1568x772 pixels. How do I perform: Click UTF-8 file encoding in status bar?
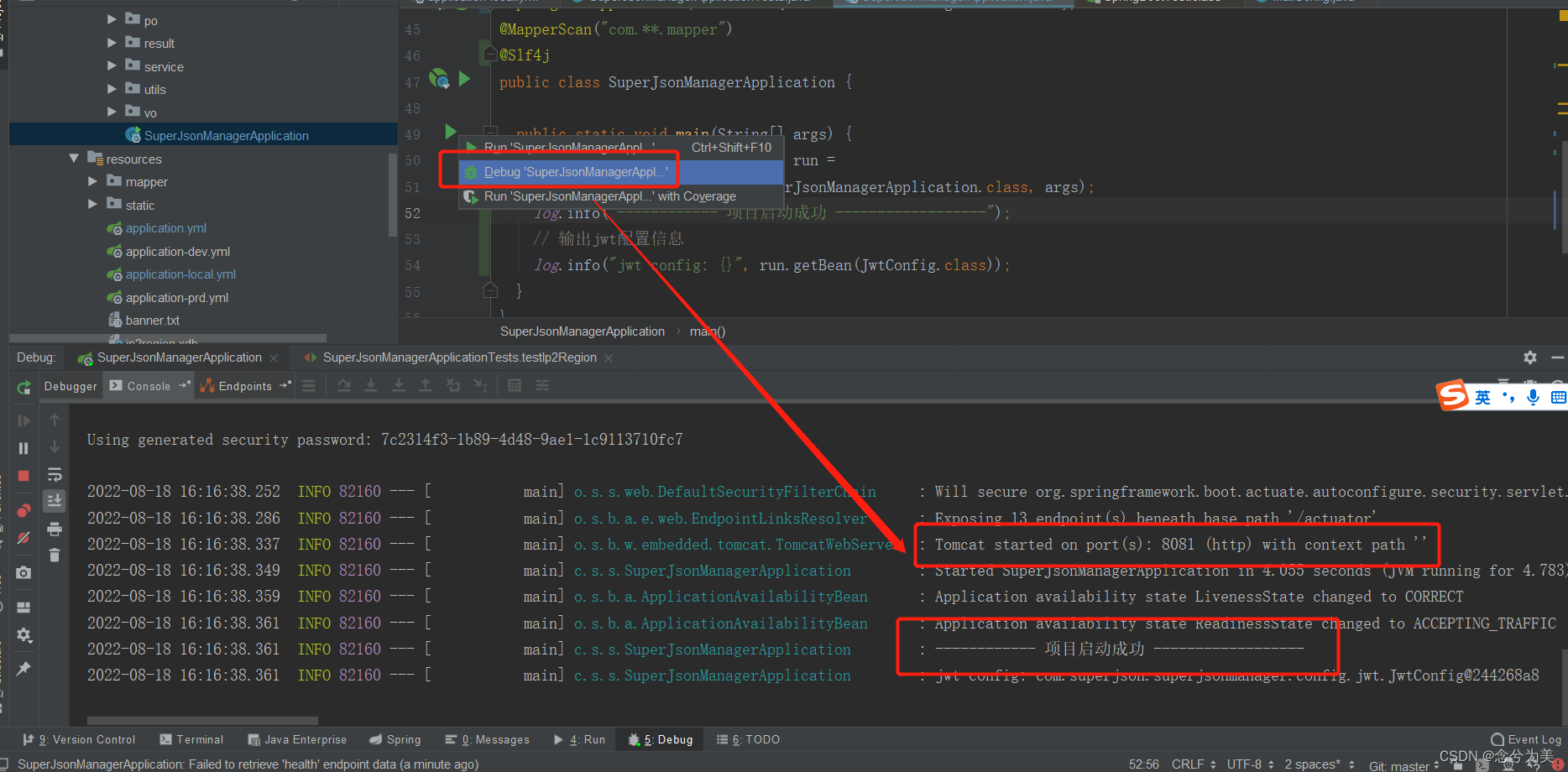point(1250,764)
